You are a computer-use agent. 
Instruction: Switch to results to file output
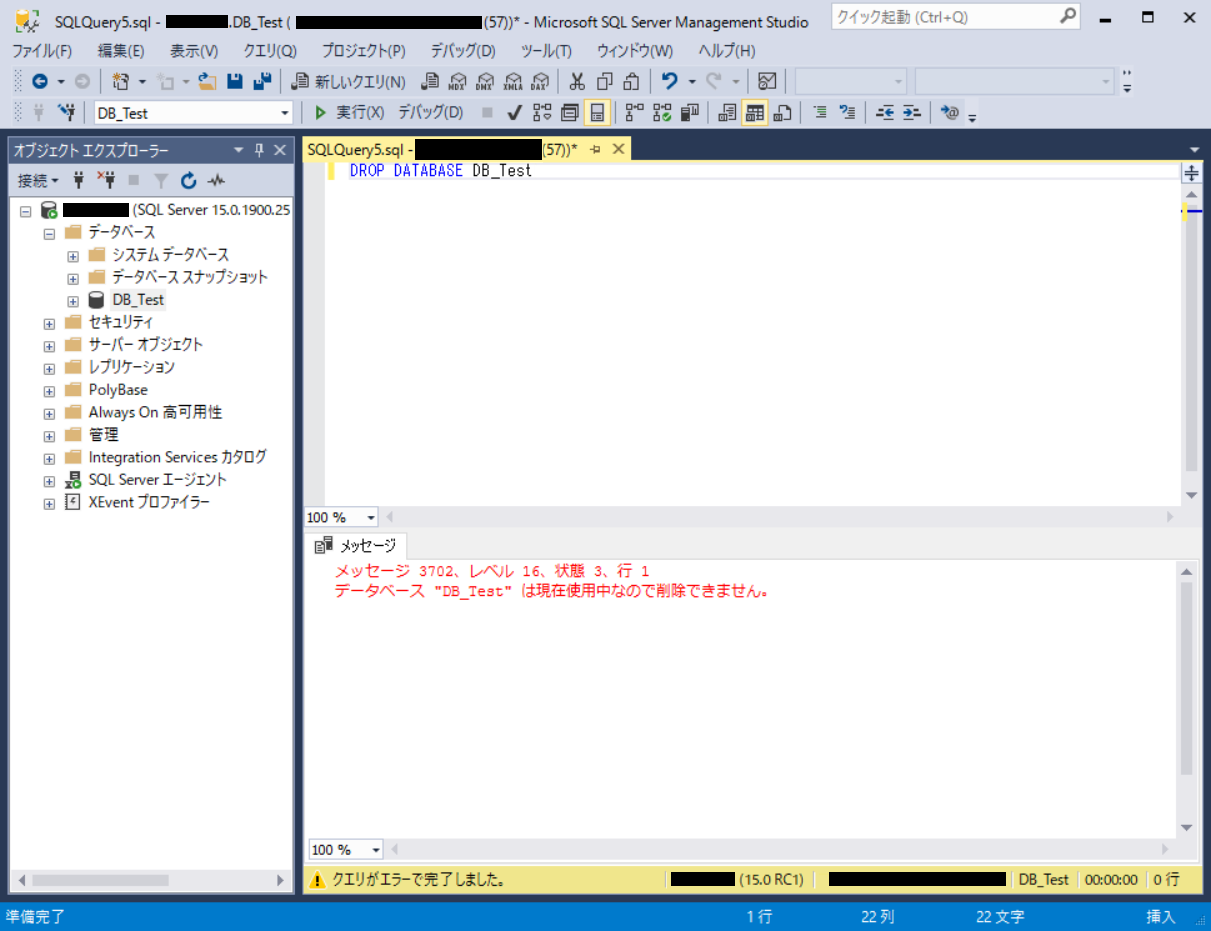point(782,113)
